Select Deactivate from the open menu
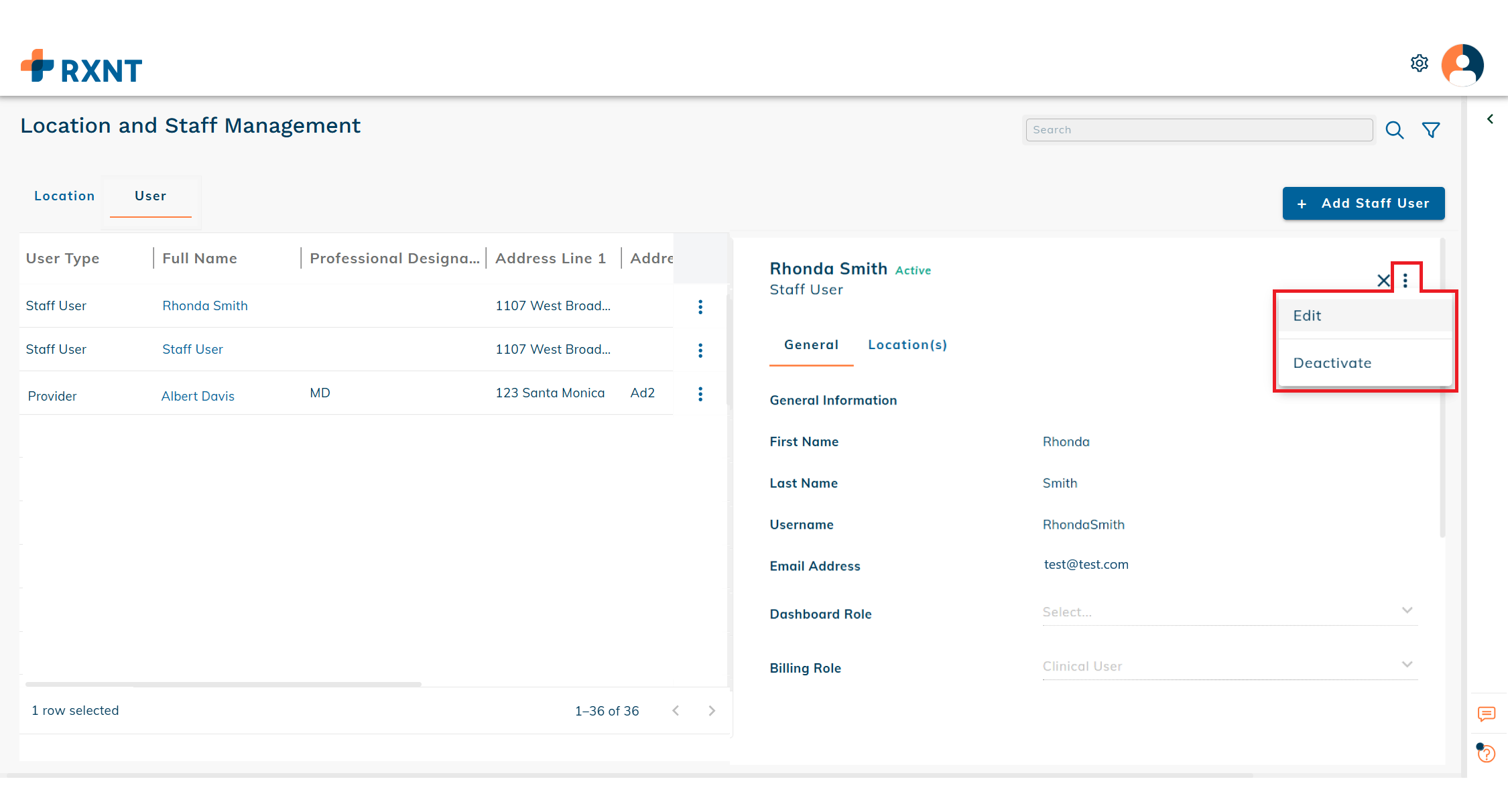 pos(1332,362)
